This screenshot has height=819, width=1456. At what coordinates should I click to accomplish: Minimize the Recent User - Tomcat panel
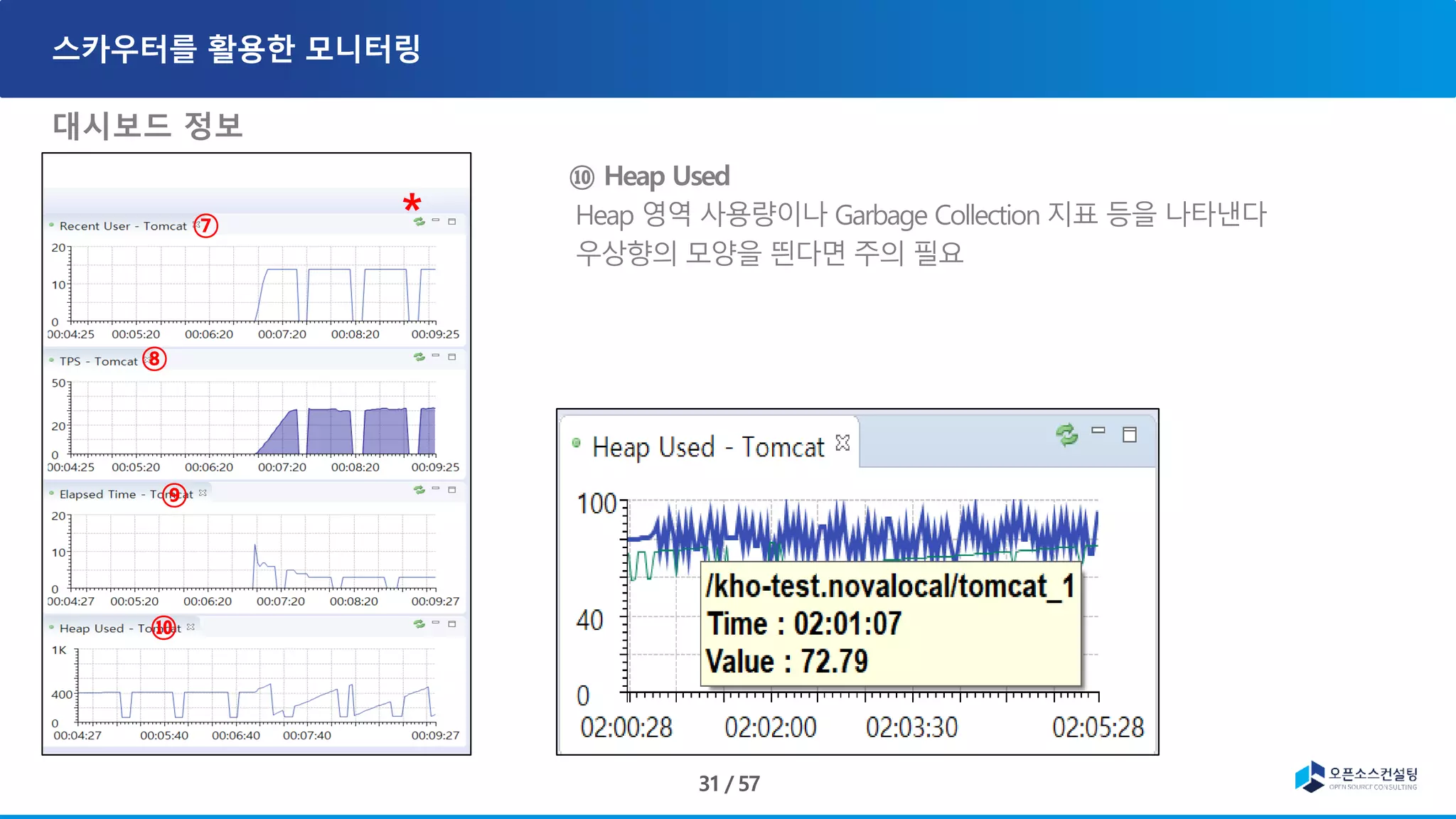[x=436, y=220]
